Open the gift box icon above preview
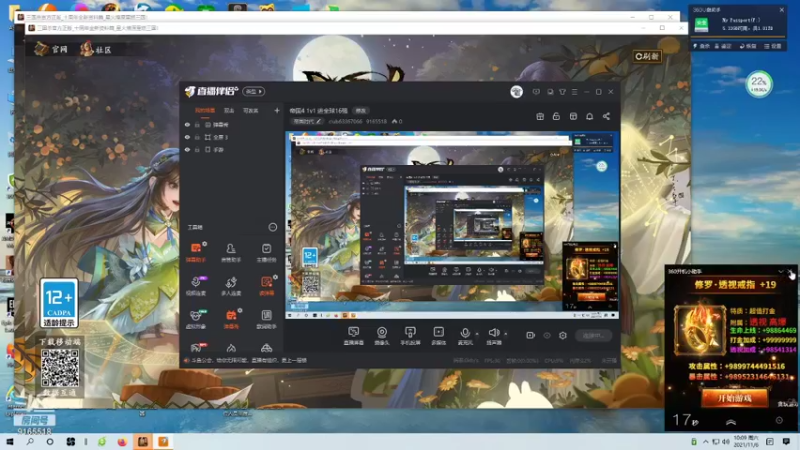 point(540,116)
